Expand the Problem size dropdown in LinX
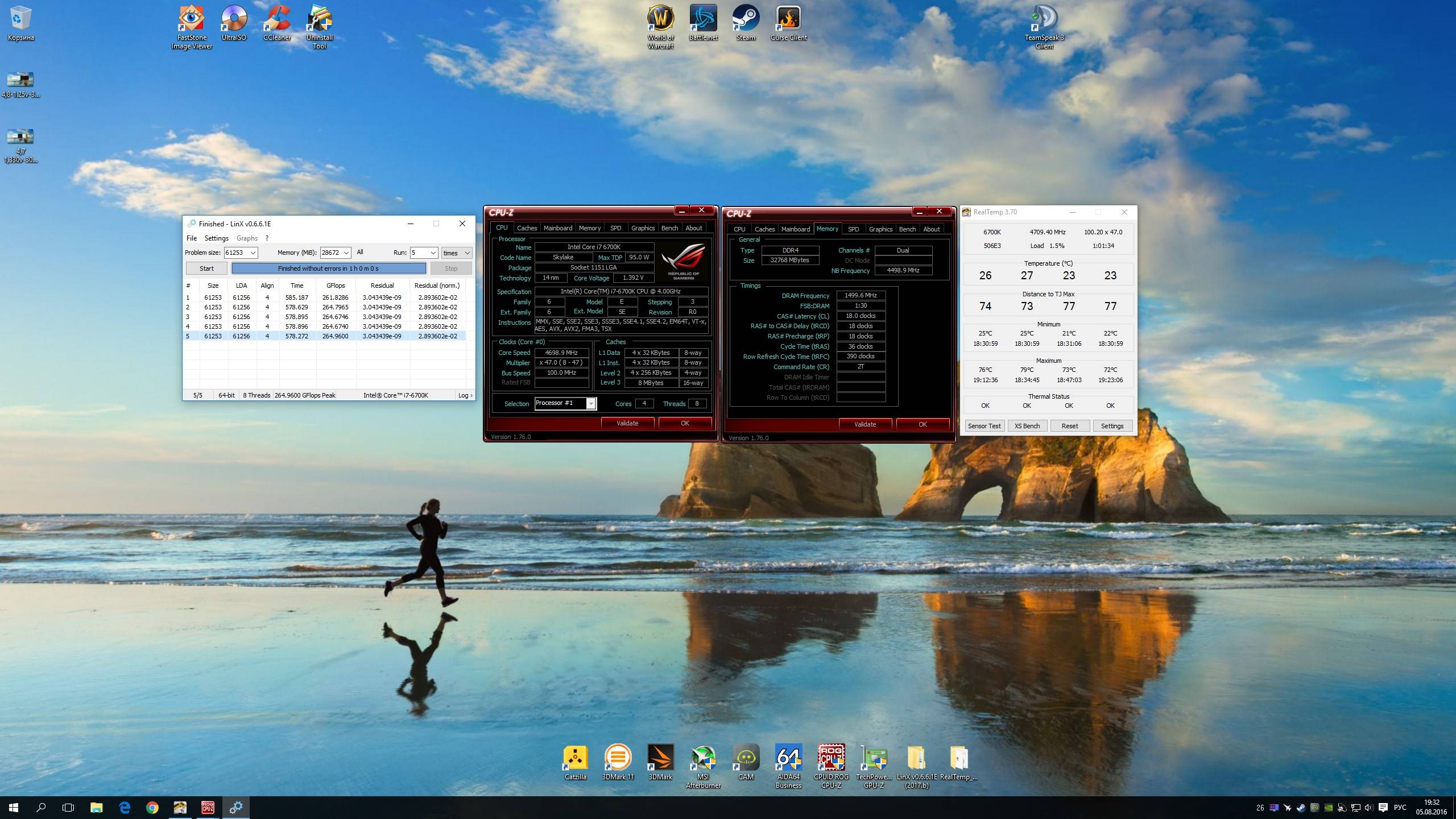This screenshot has width=1456, height=819. (253, 253)
